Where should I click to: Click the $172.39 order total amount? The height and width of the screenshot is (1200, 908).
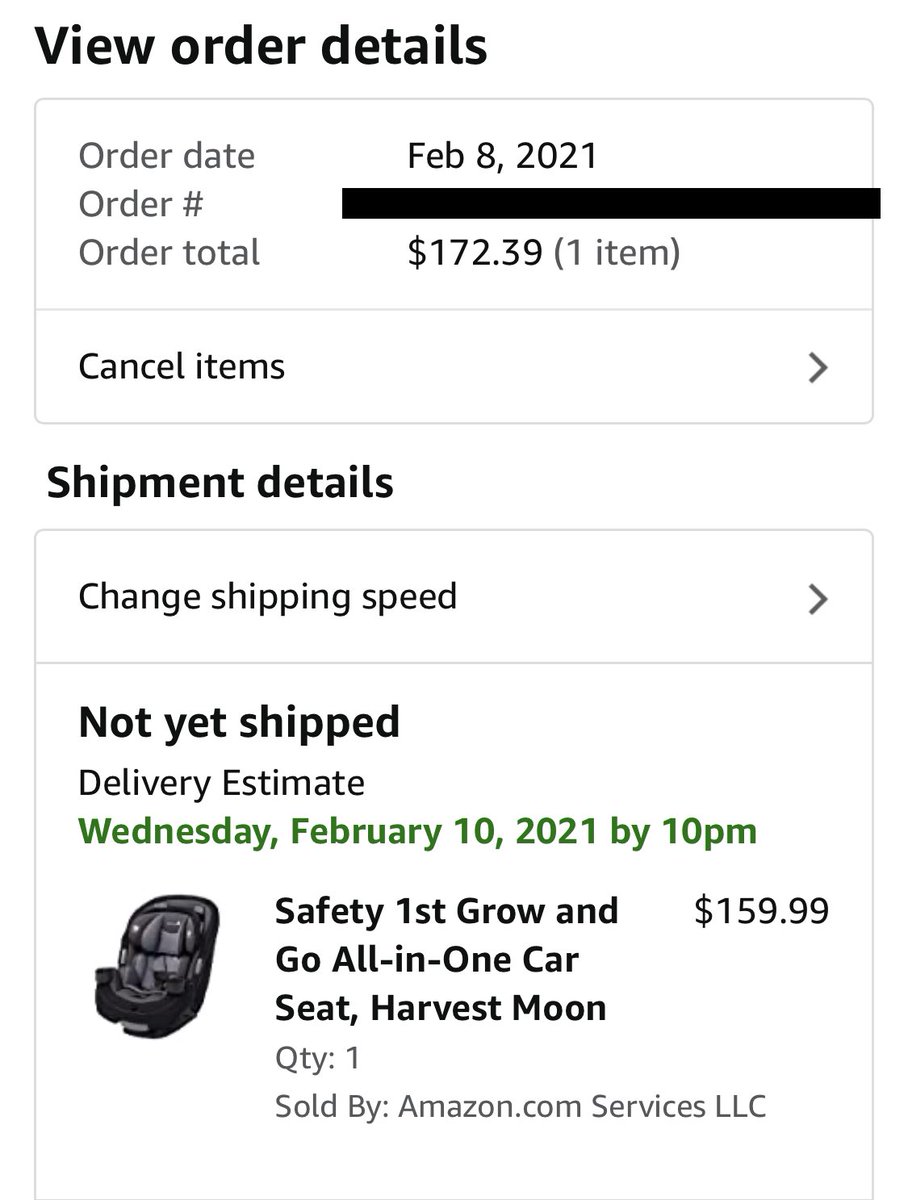coord(477,252)
